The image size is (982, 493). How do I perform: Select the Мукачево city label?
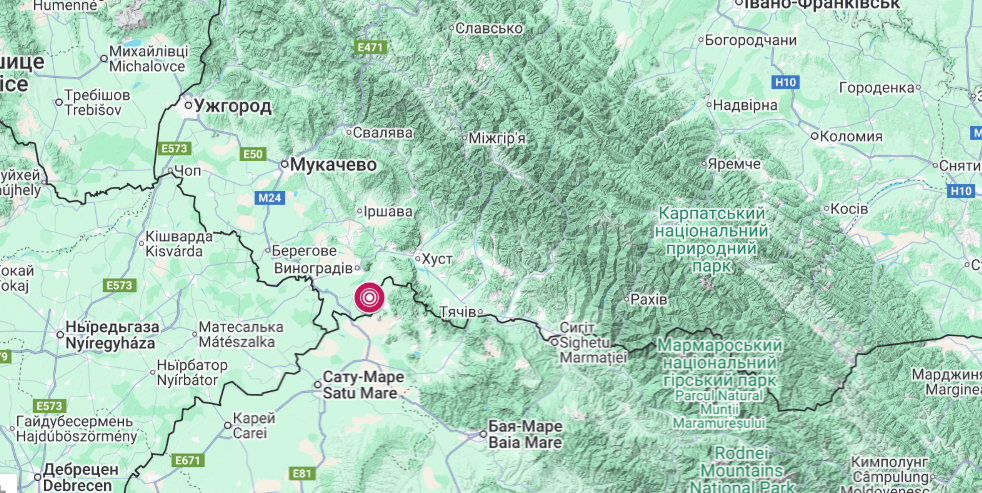click(334, 165)
